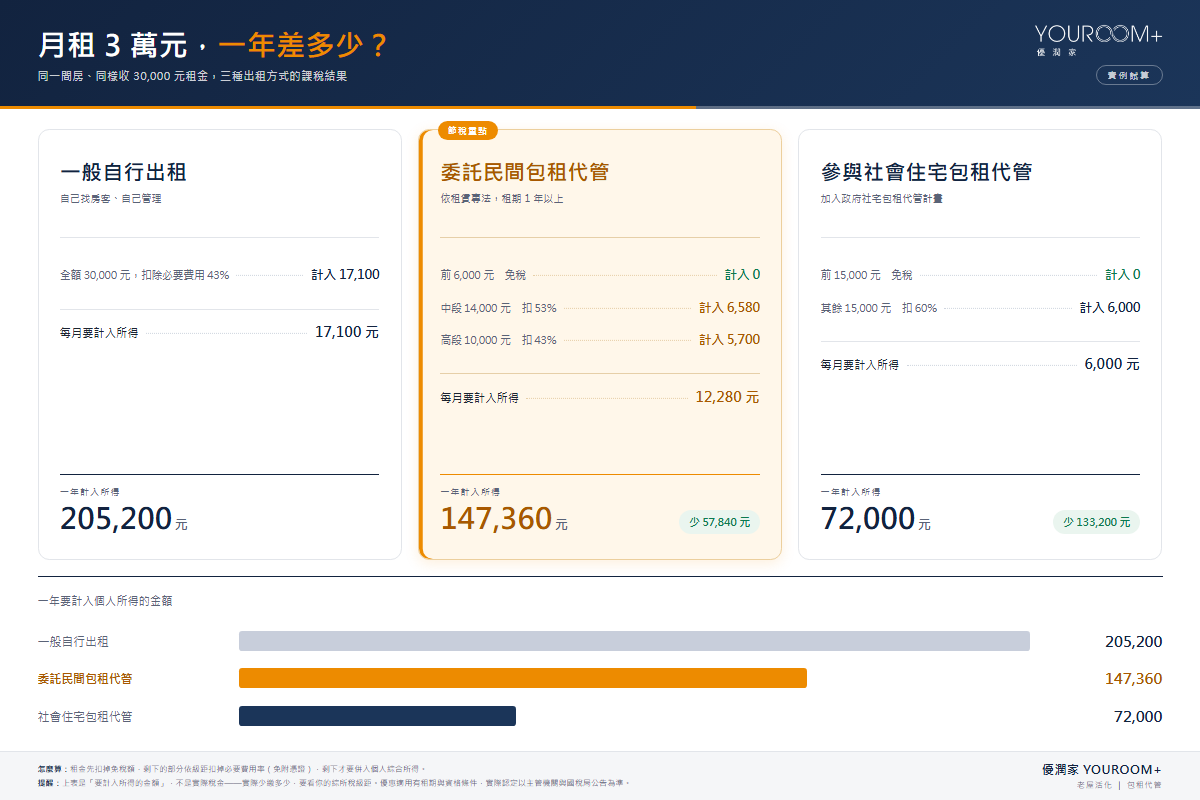
Task: Click the headline 月租 3 萬元,一年差多少?
Action: [213, 46]
